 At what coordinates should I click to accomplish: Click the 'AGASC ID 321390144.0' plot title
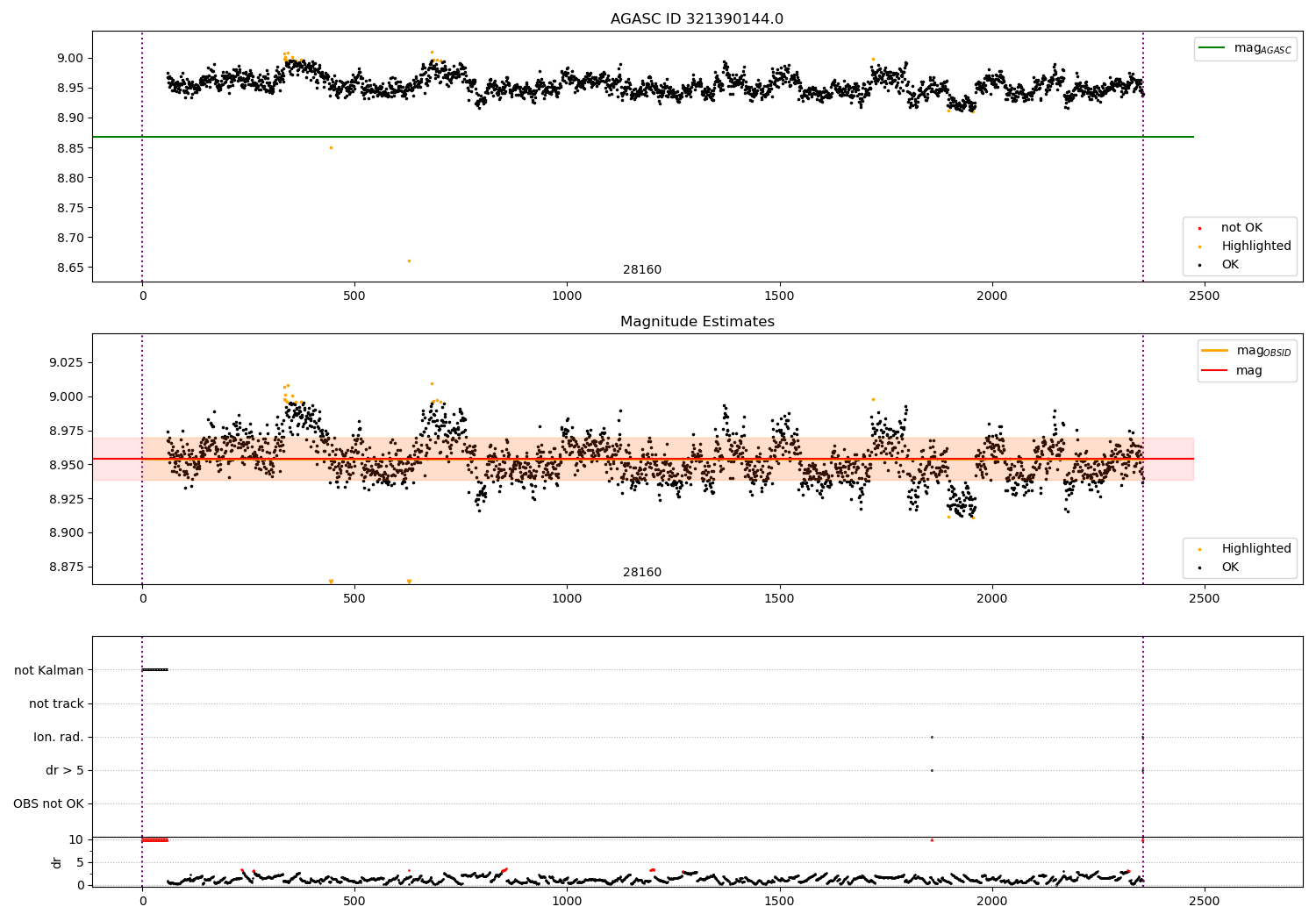point(697,19)
